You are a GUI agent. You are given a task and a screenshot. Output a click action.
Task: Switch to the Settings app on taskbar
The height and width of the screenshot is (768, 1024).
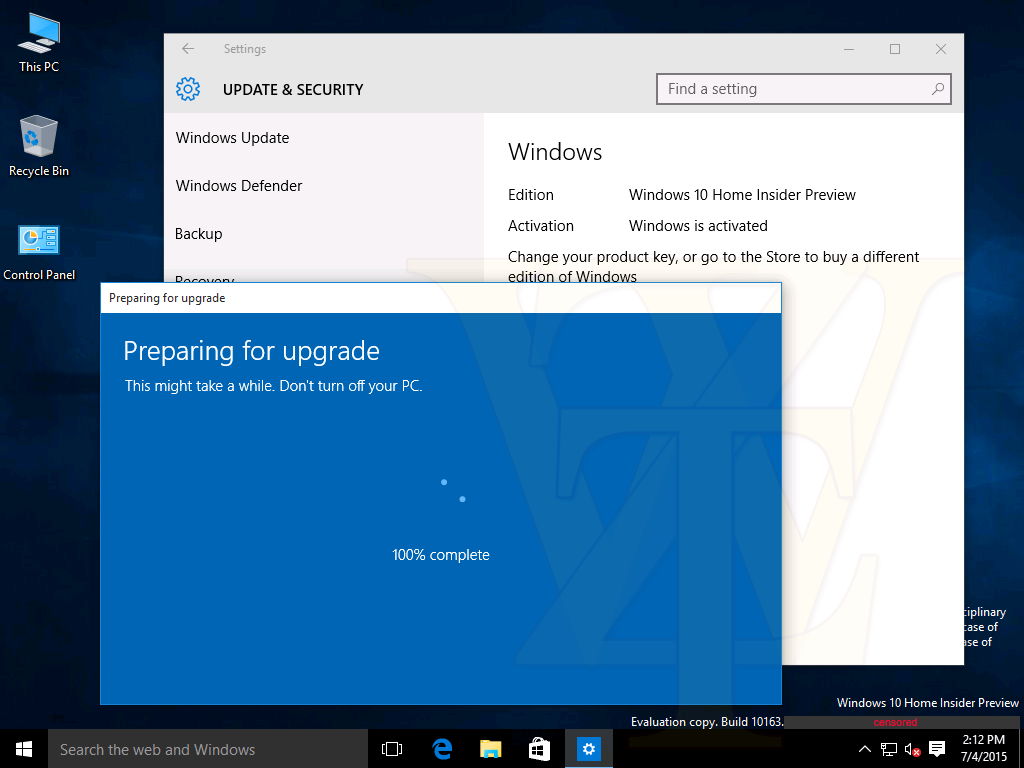[588, 748]
